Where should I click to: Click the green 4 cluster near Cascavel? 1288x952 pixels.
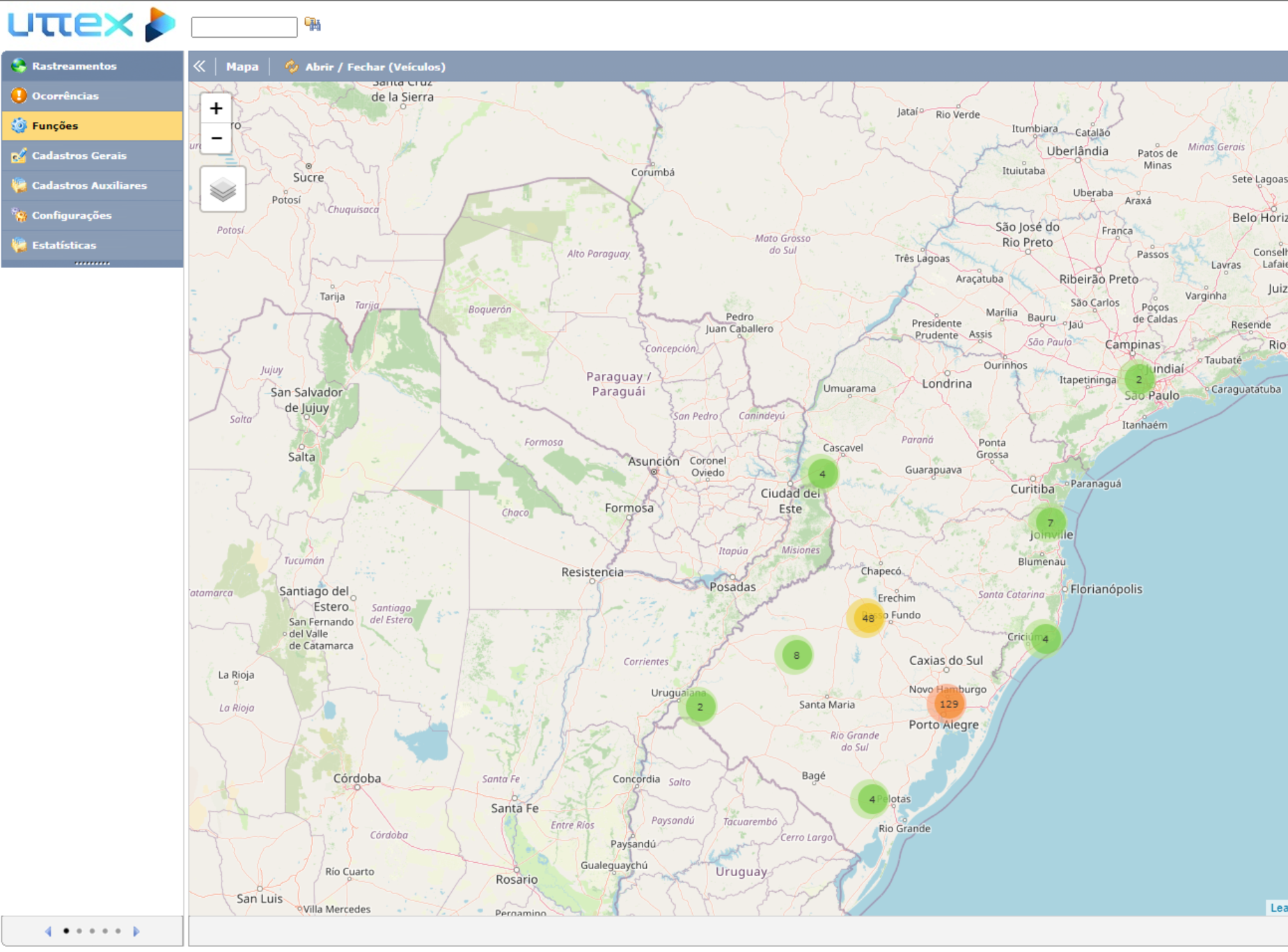[822, 474]
